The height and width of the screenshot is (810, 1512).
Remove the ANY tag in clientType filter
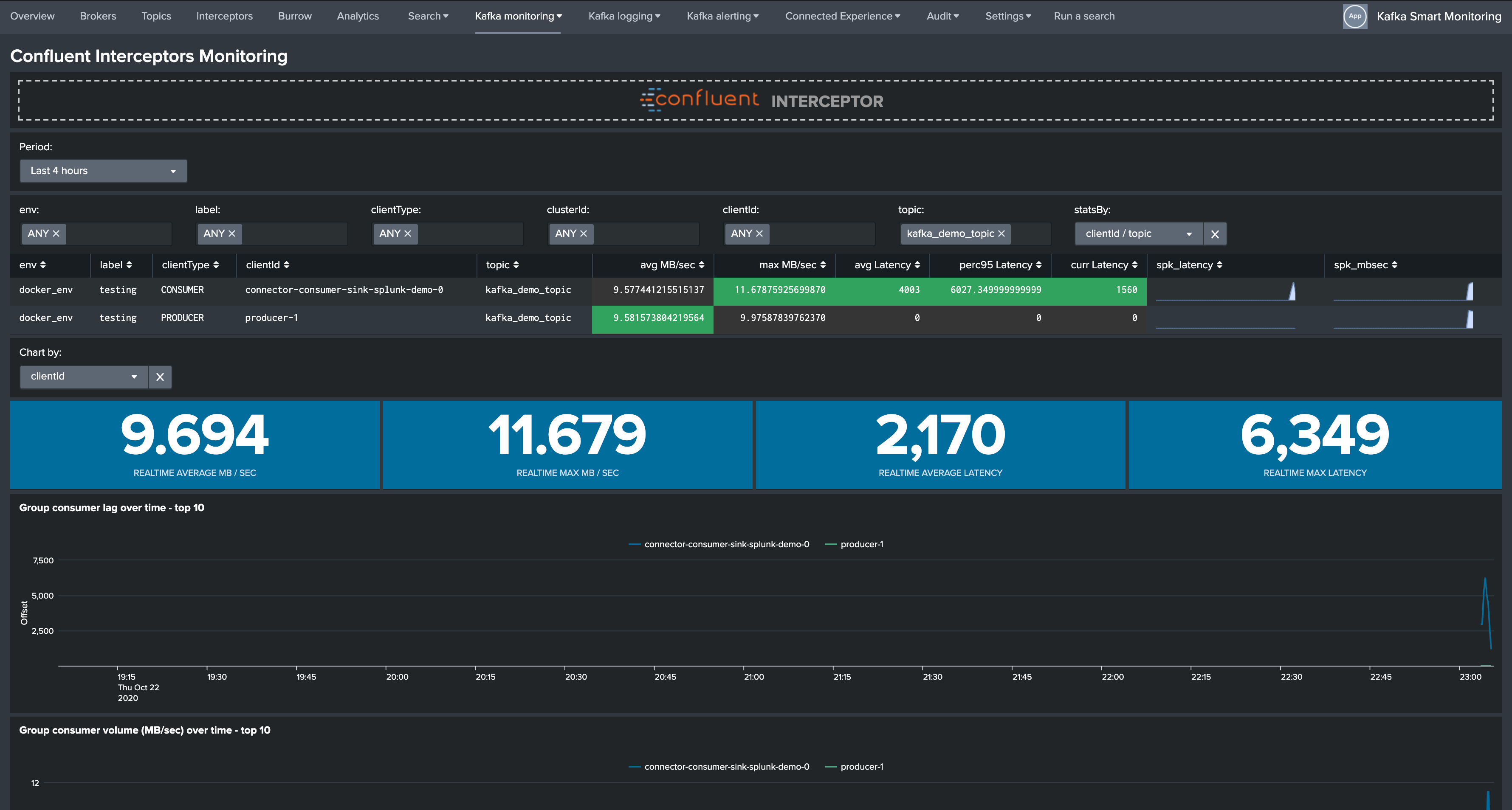(x=407, y=233)
